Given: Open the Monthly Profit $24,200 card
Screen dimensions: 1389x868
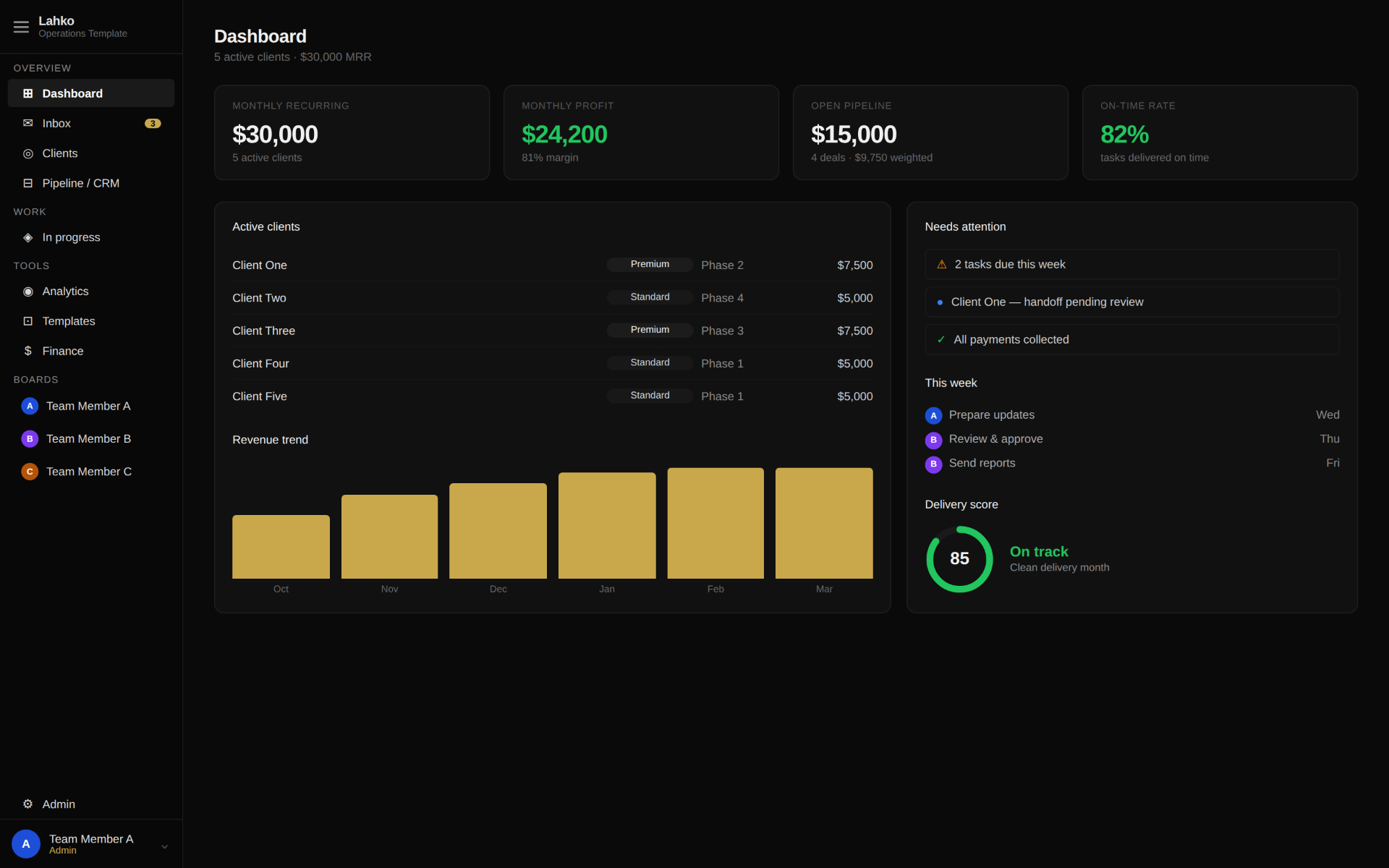Looking at the screenshot, I should tap(641, 132).
